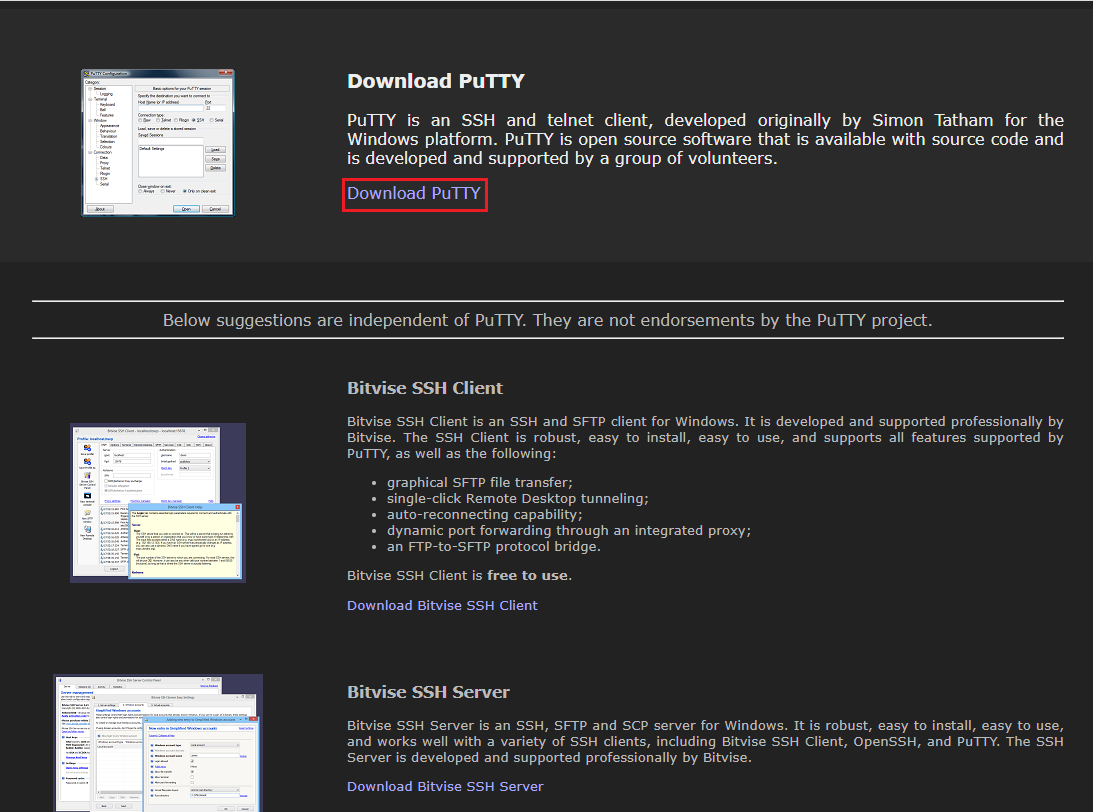Click the 'auto-reconnecting capability;' bullet
Viewport: 1093px width, 812px height.
pos(484,514)
